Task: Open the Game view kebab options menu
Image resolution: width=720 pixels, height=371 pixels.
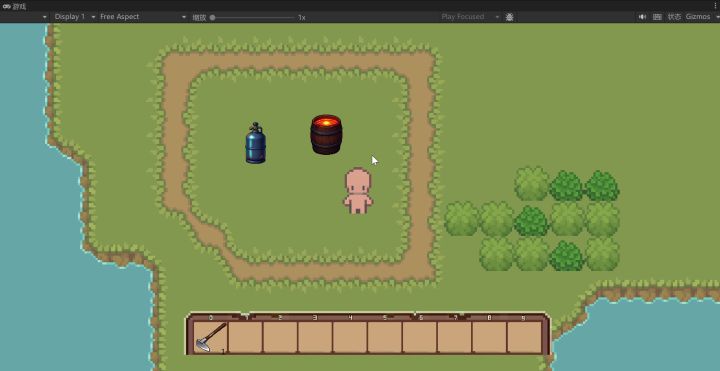Action: point(715,6)
